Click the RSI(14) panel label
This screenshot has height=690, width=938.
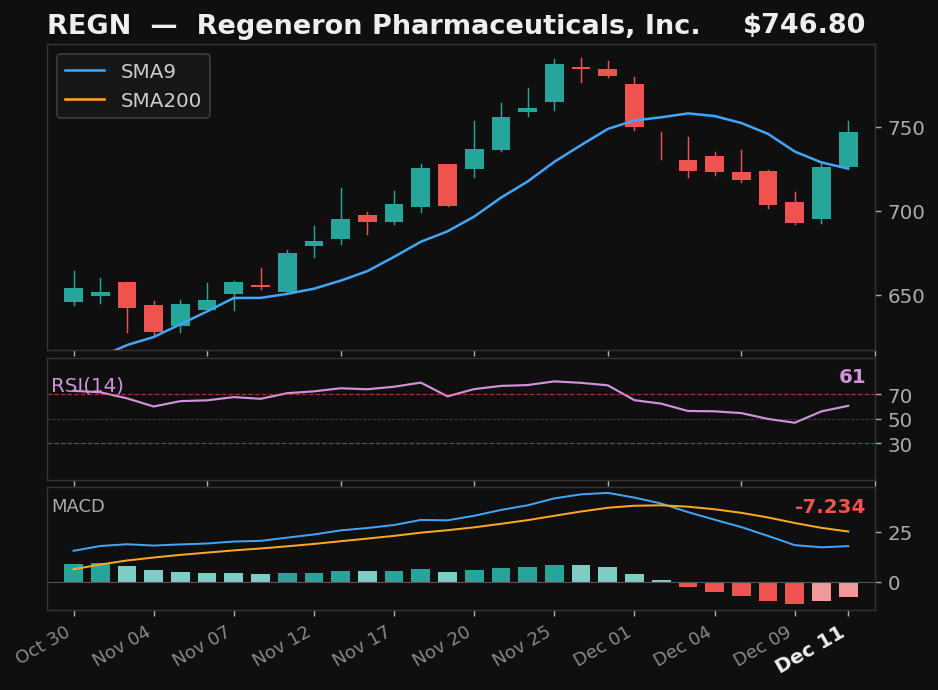[87, 385]
